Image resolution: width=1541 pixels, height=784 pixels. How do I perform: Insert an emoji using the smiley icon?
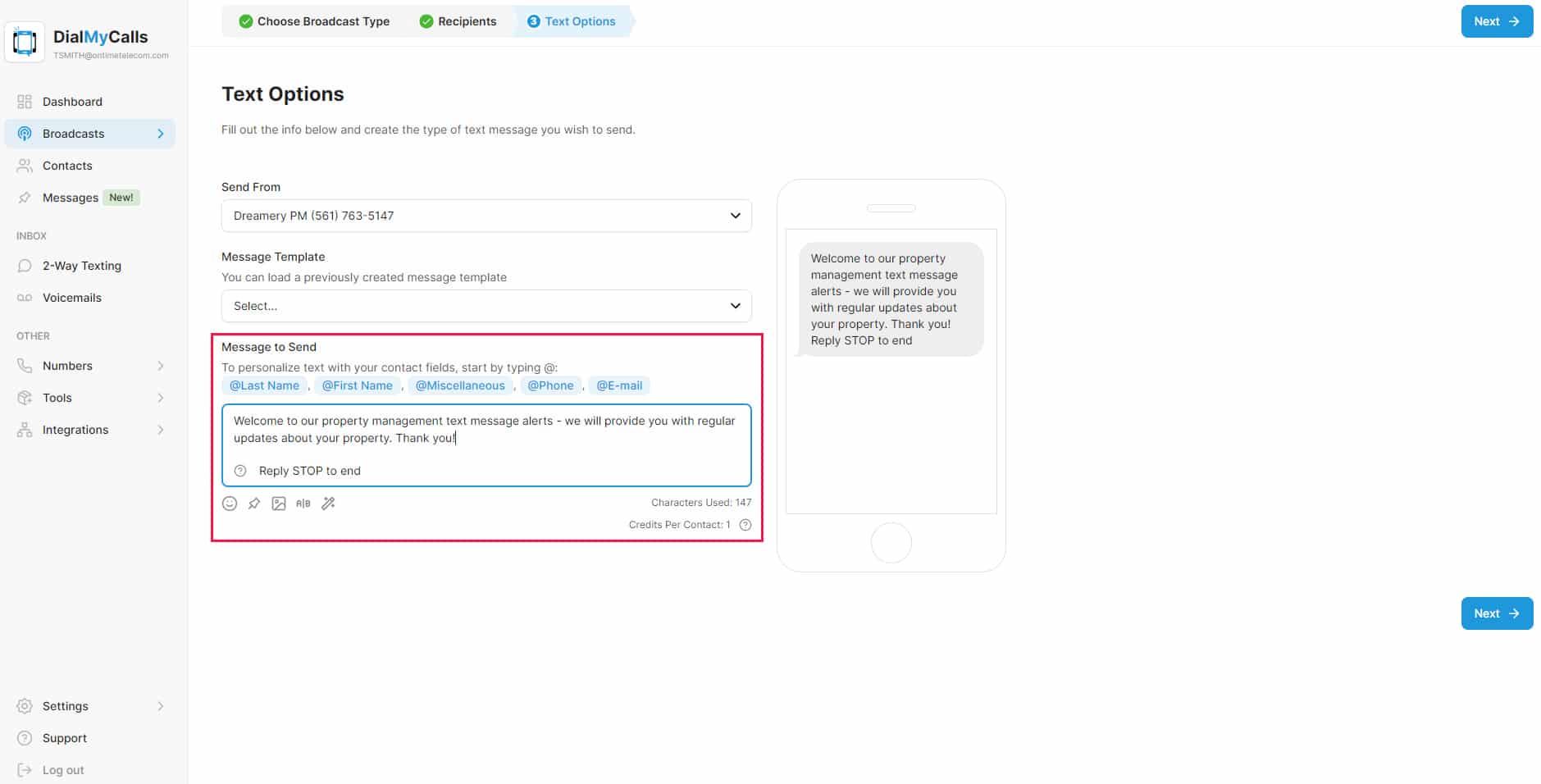[230, 504]
